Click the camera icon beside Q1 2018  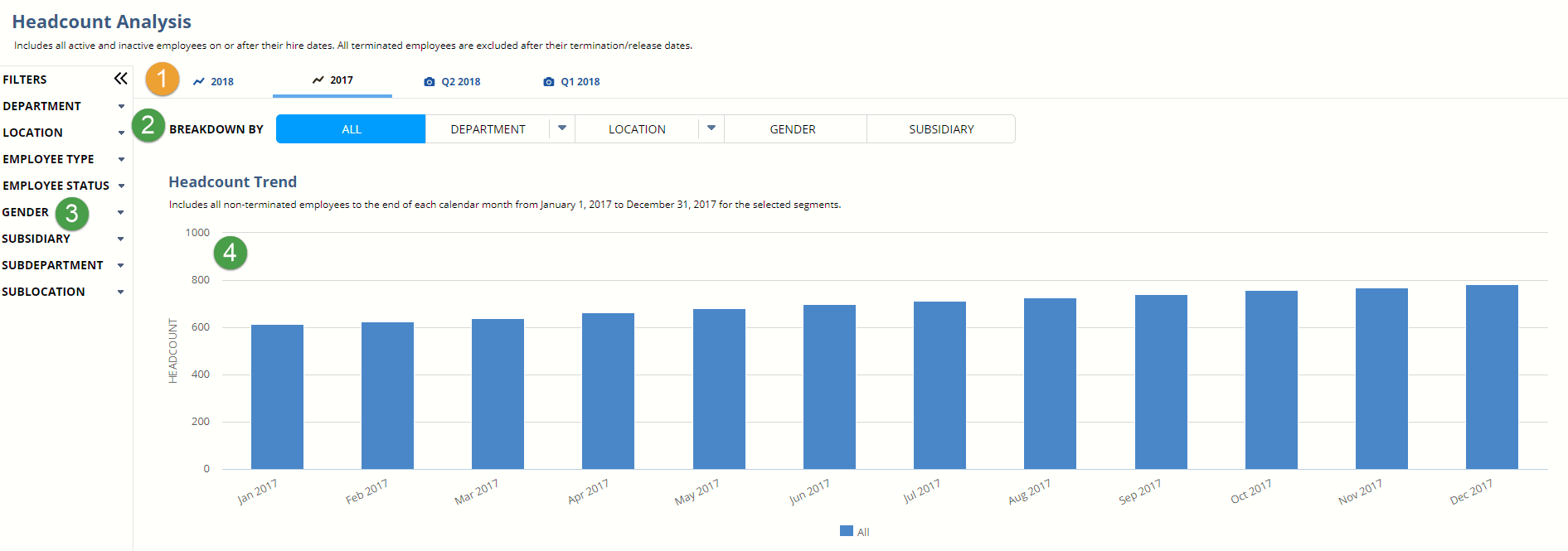[x=549, y=82]
